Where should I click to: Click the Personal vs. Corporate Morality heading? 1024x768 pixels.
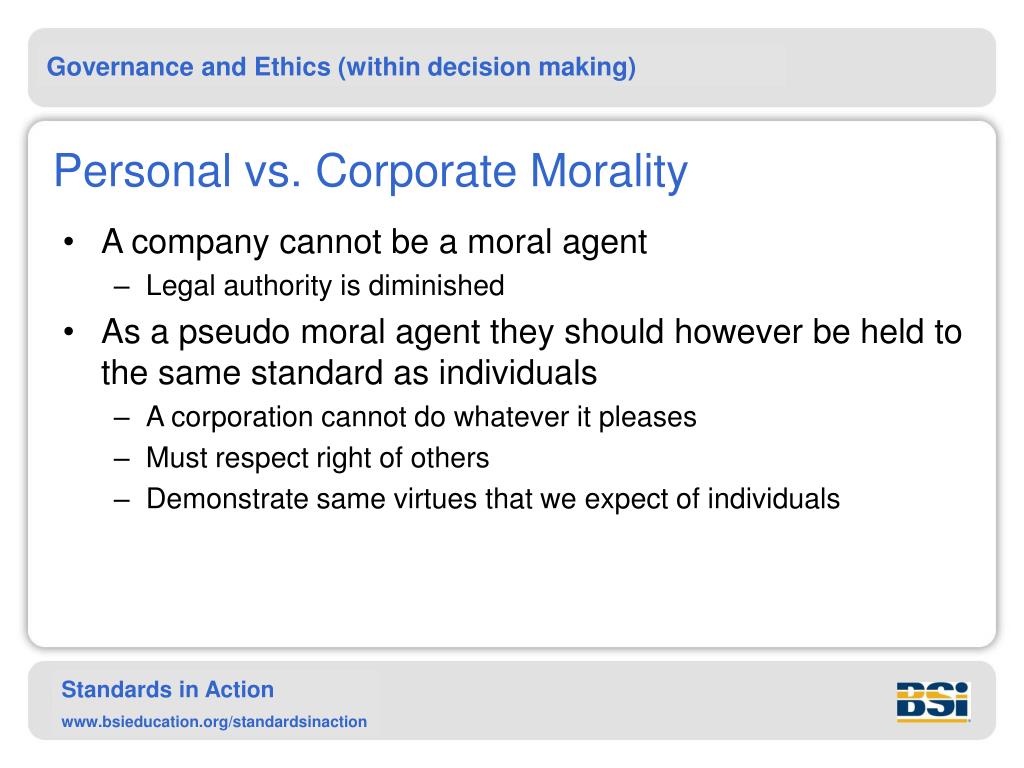click(370, 171)
